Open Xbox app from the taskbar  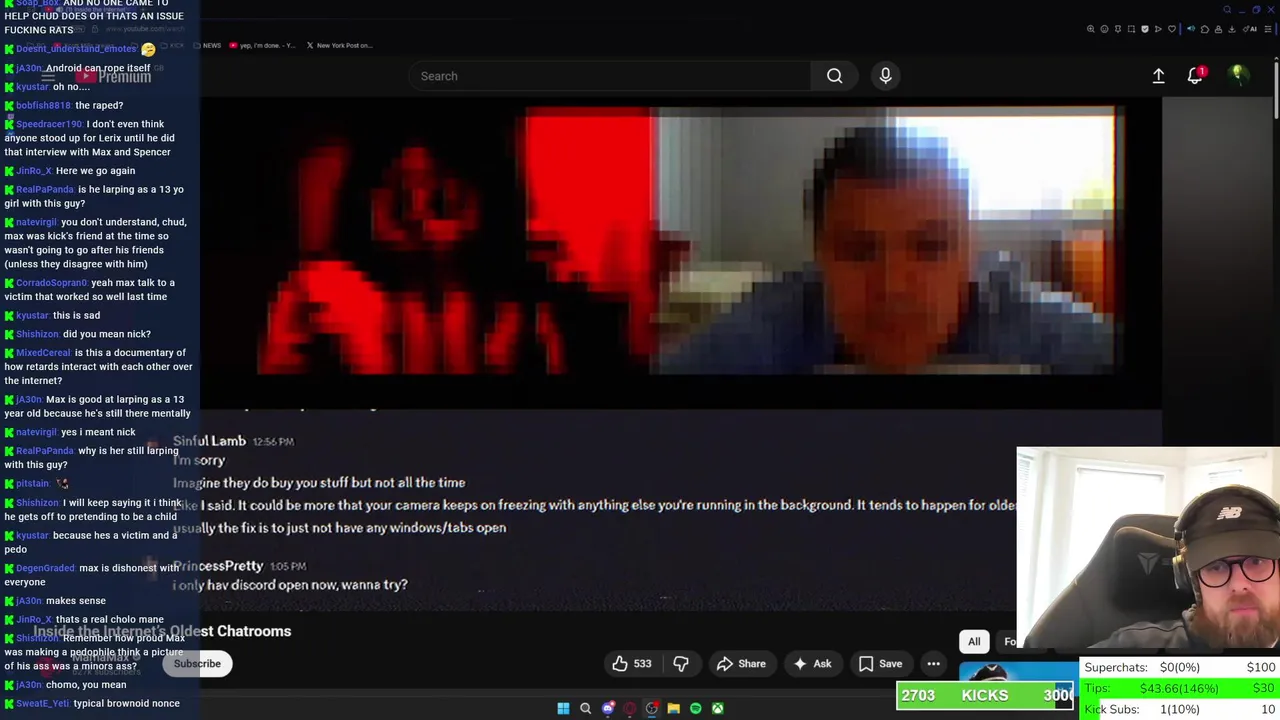click(717, 709)
